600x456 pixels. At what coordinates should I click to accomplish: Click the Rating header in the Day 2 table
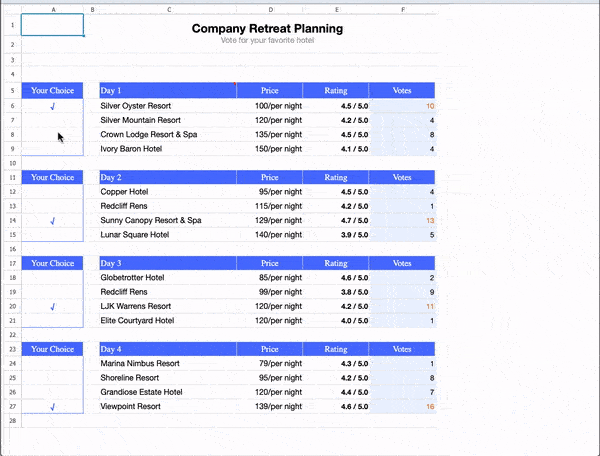click(x=336, y=177)
